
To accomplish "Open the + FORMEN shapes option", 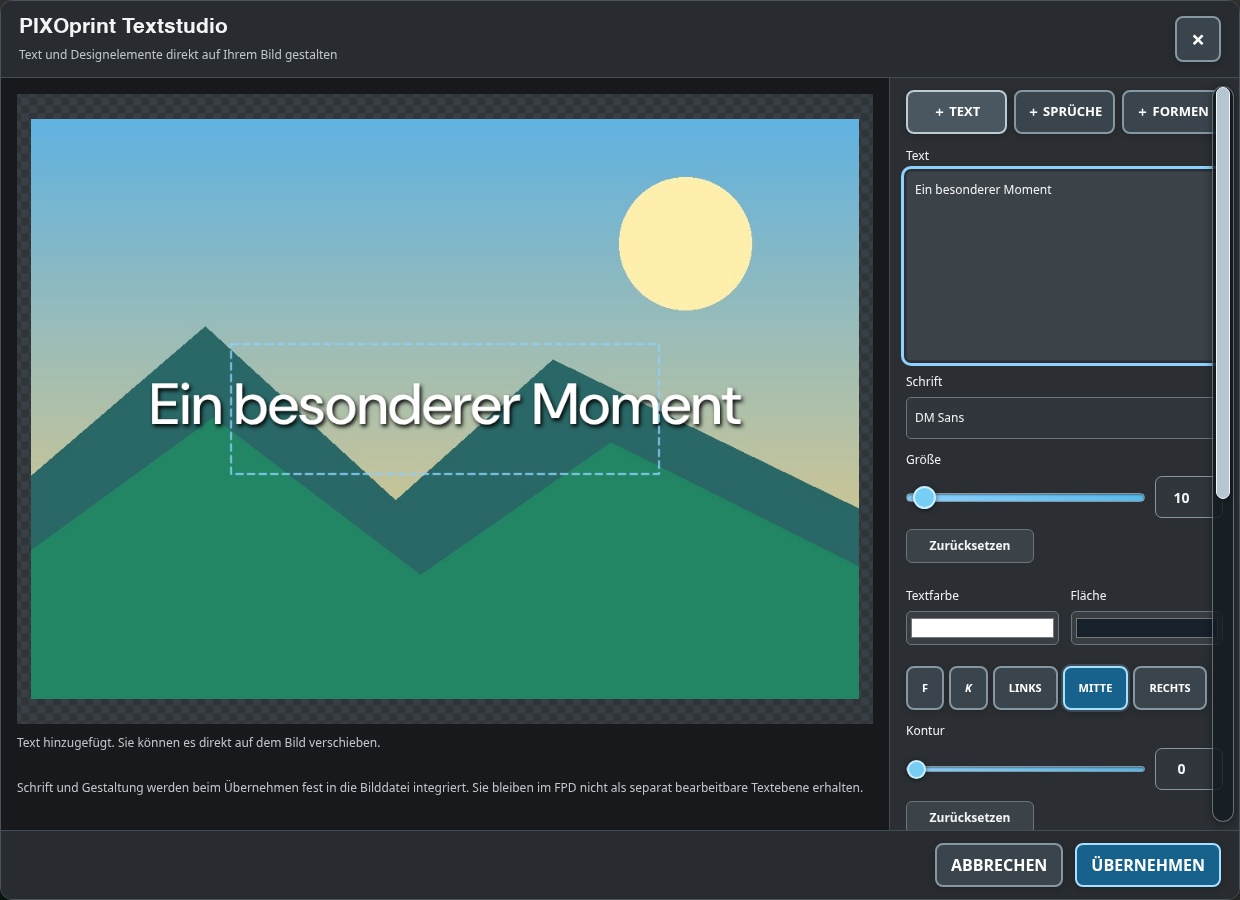I will [x=1172, y=112].
